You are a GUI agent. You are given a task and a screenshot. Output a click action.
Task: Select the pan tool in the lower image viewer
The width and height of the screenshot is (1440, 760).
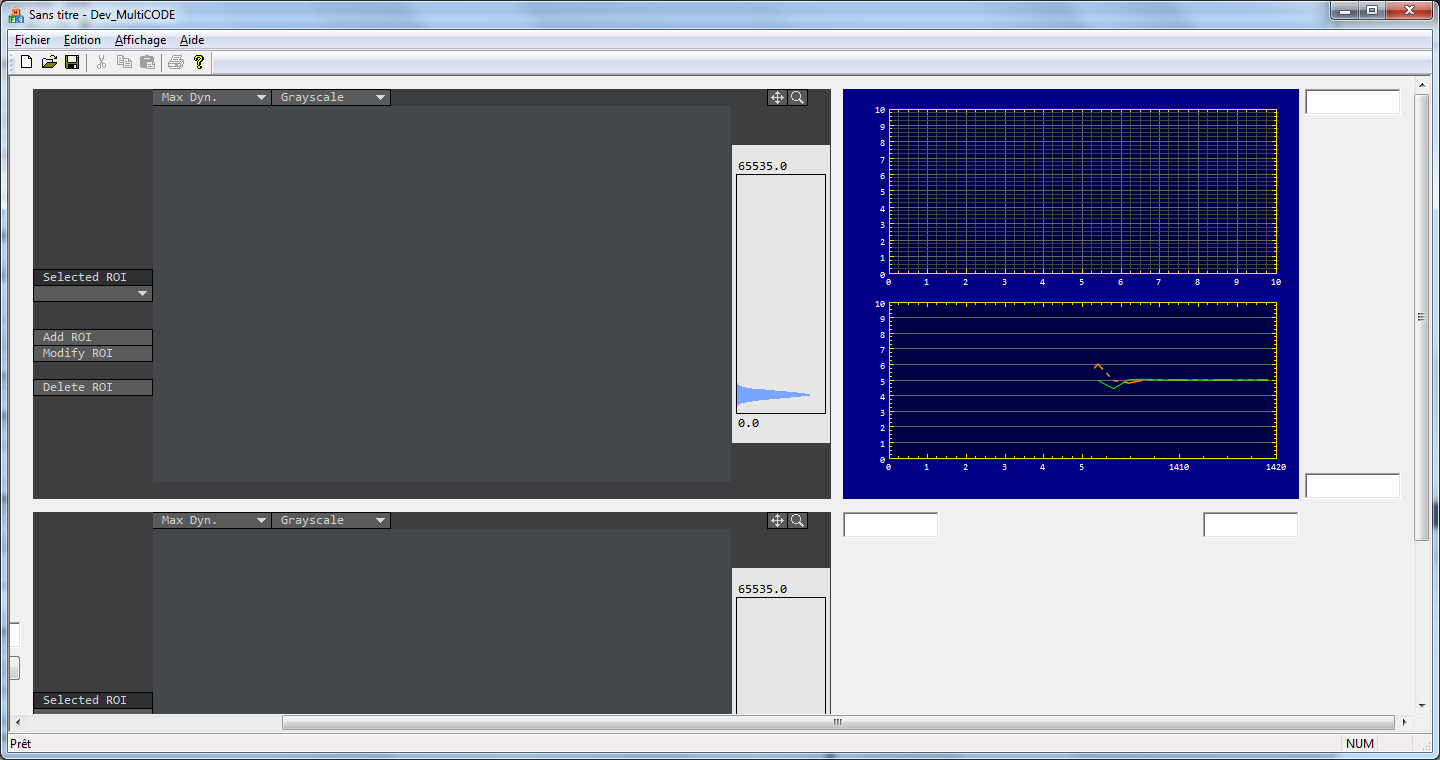pyautogui.click(x=777, y=520)
